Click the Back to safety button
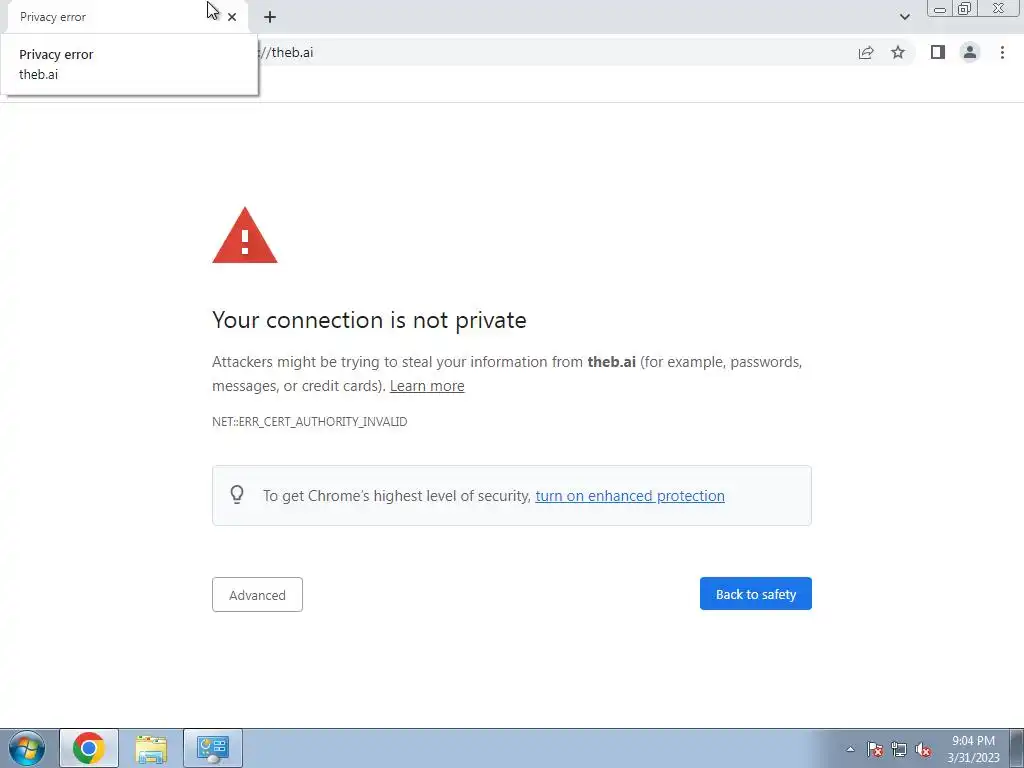The width and height of the screenshot is (1024, 768). click(756, 594)
